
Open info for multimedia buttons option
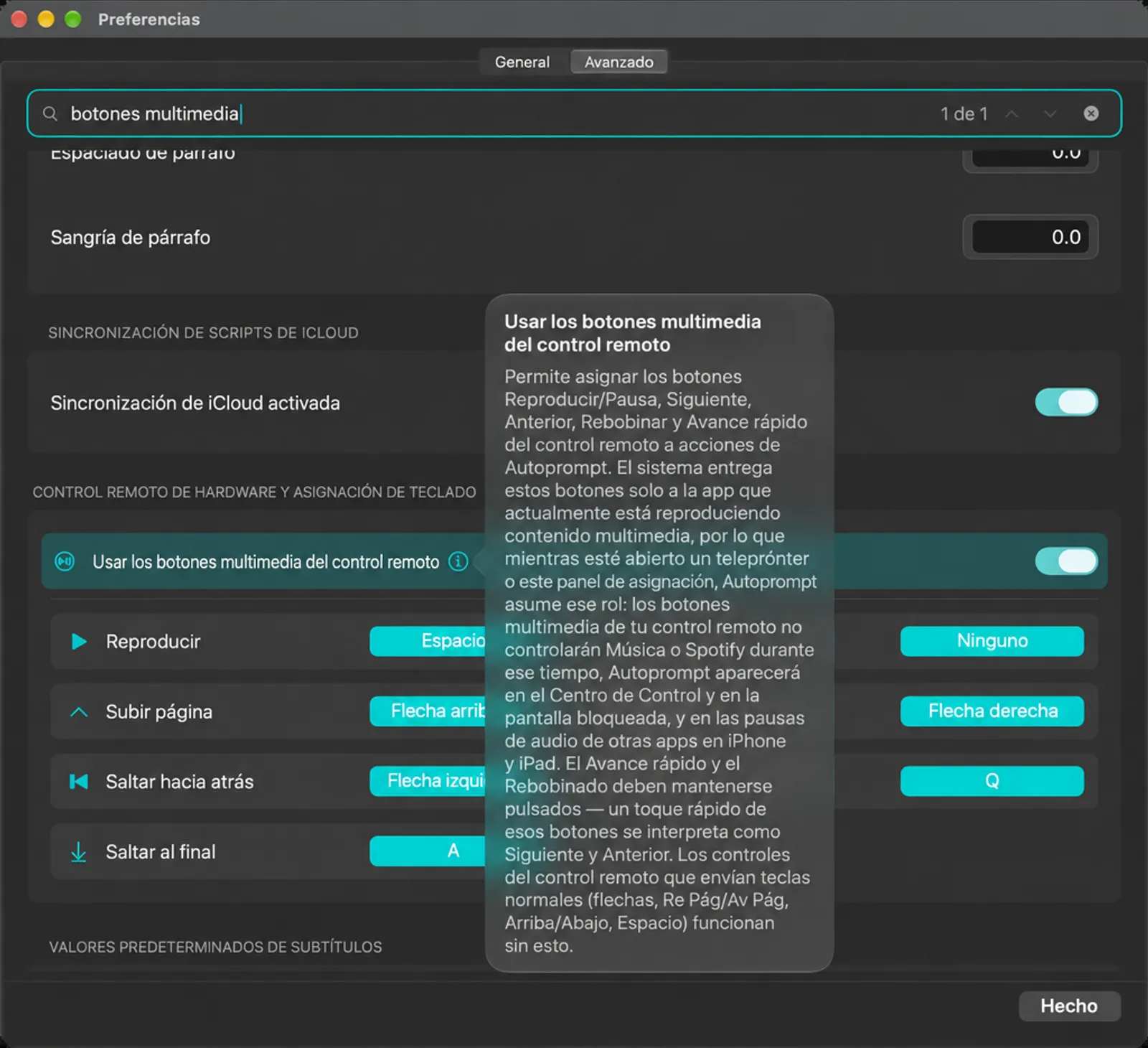458,561
